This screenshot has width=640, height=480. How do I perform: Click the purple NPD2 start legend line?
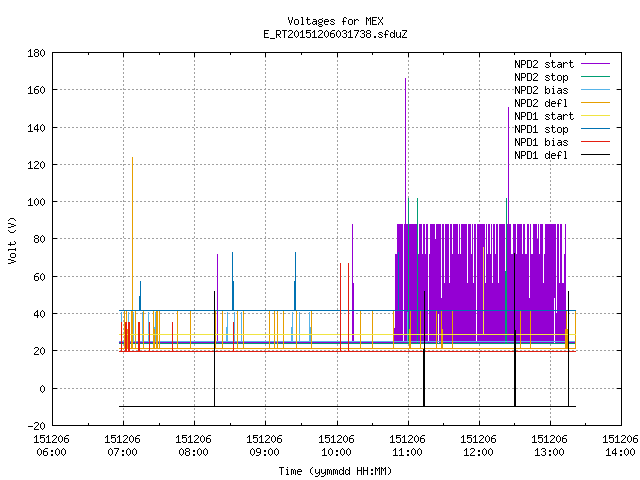[x=595, y=64]
